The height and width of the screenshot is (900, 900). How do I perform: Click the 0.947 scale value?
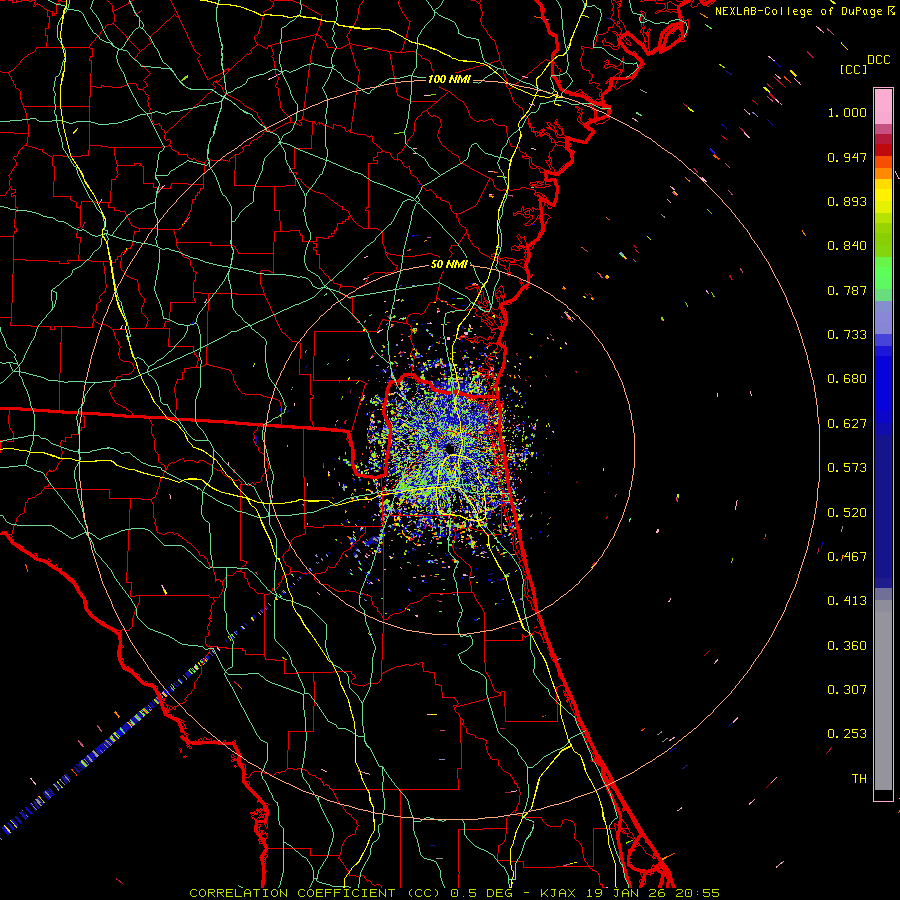pos(847,157)
